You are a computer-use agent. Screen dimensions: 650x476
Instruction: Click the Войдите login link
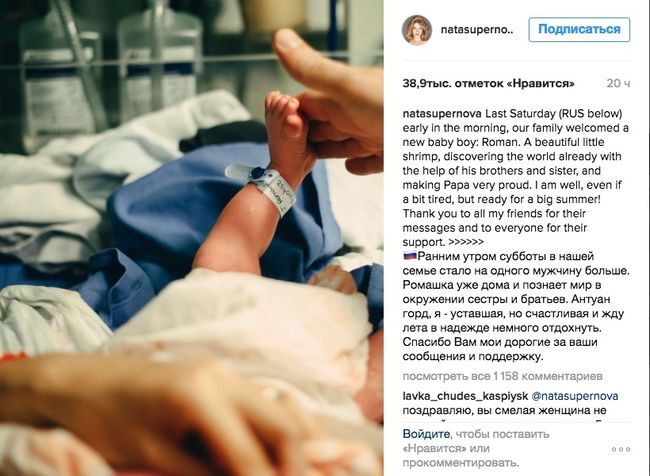tap(426, 434)
